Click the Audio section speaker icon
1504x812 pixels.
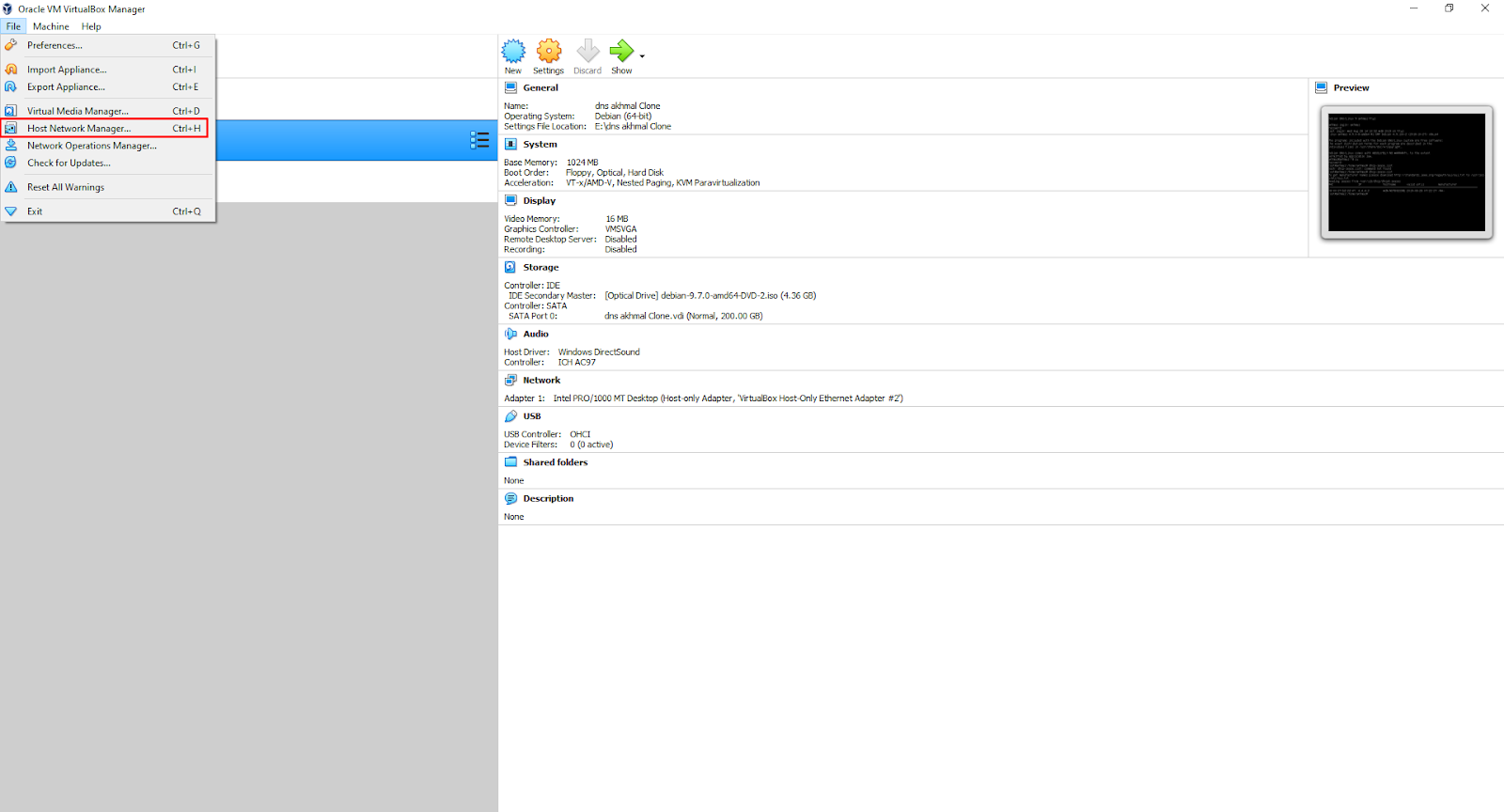(510, 334)
